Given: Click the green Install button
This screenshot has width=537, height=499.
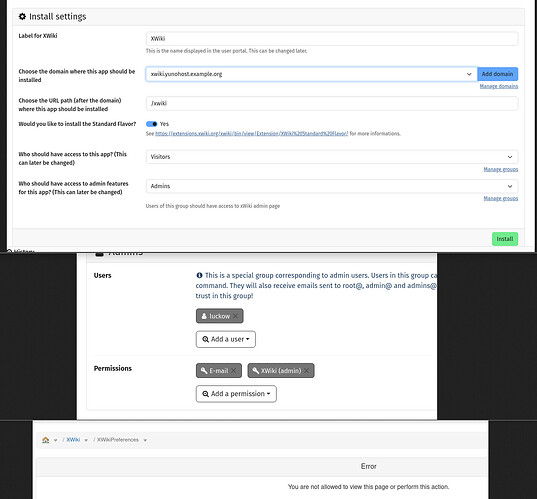Looking at the screenshot, I should pos(505,239).
